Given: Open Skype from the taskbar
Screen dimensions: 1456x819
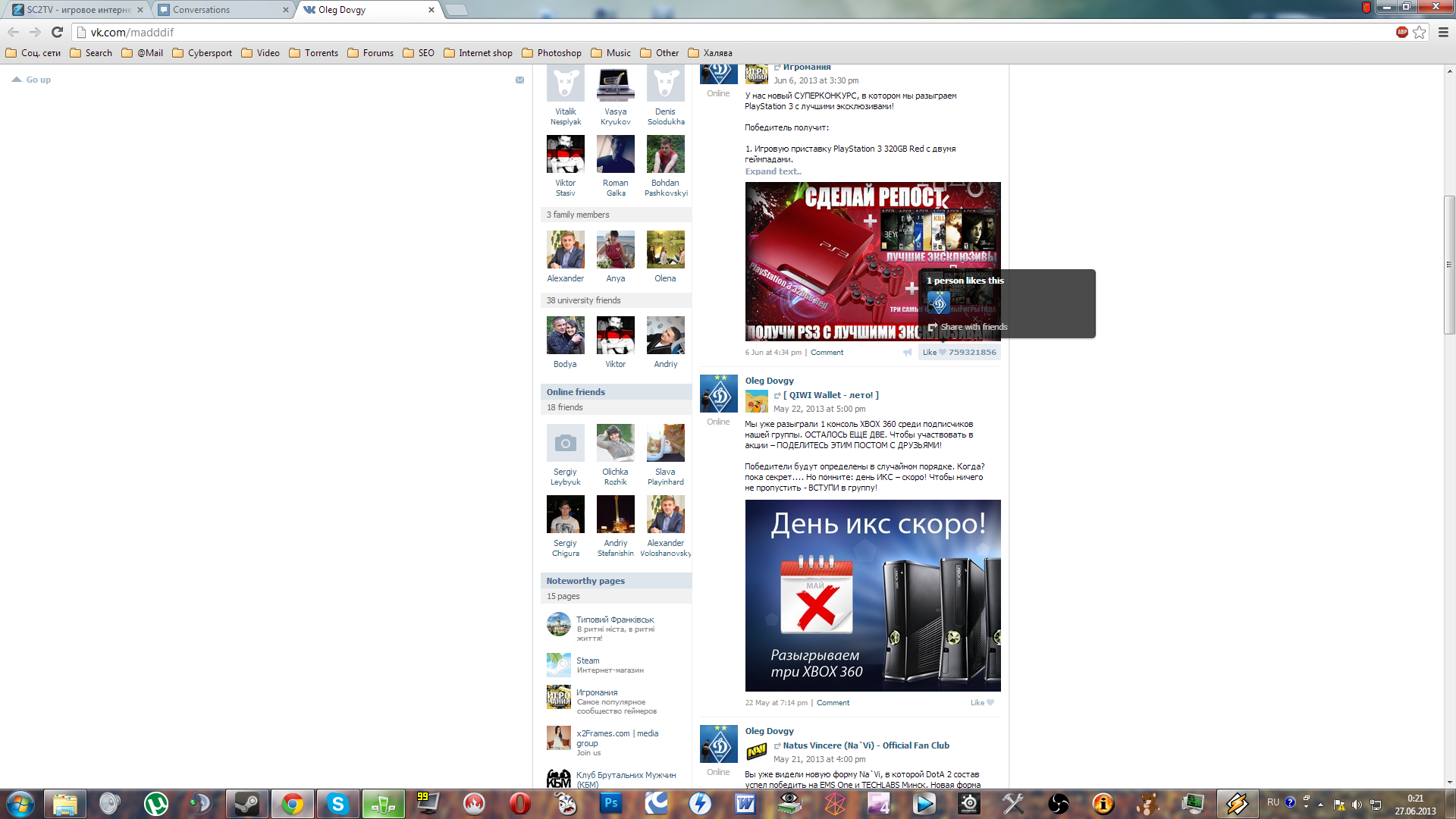Looking at the screenshot, I should tap(337, 803).
